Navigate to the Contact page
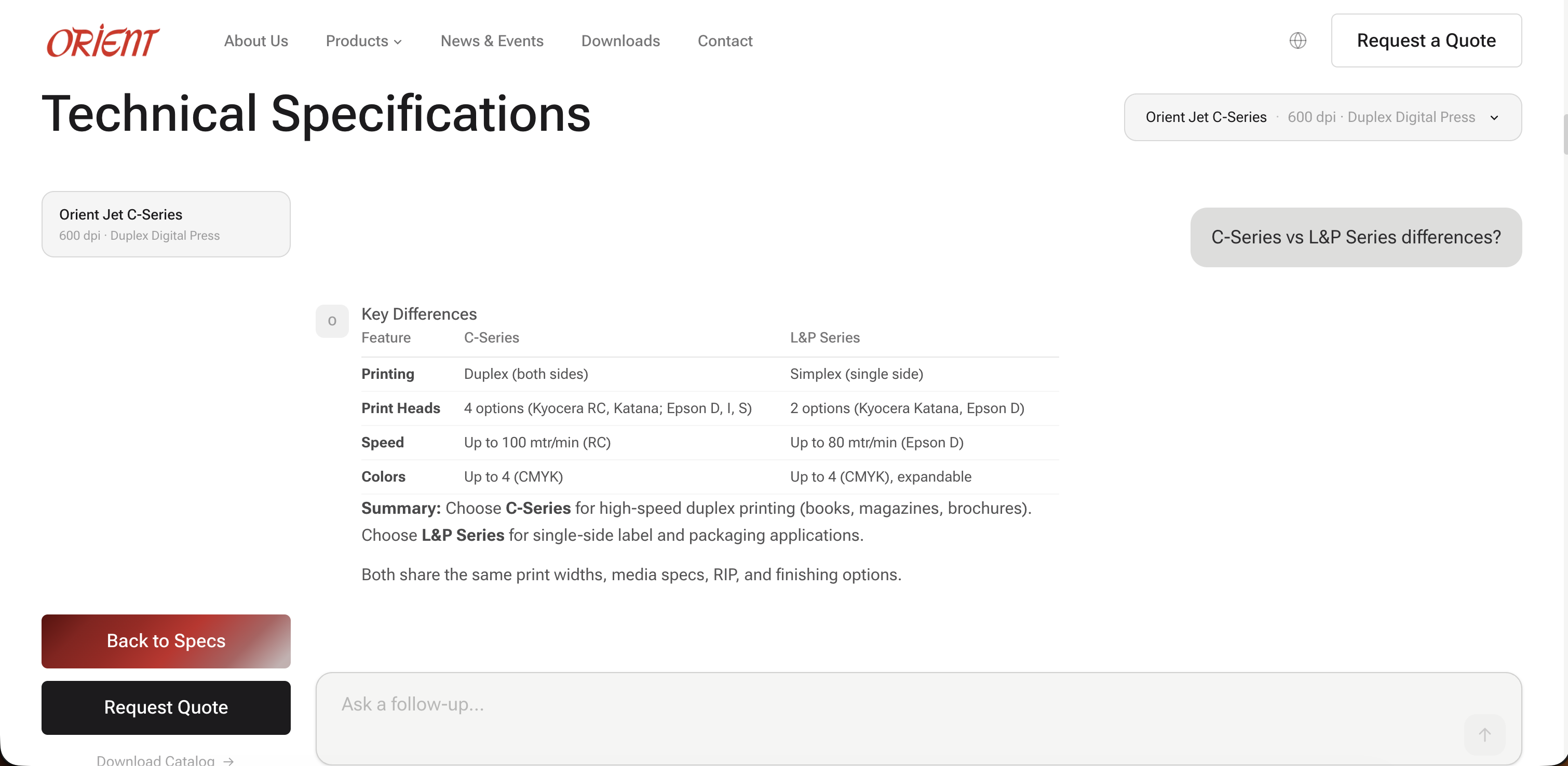 tap(724, 41)
